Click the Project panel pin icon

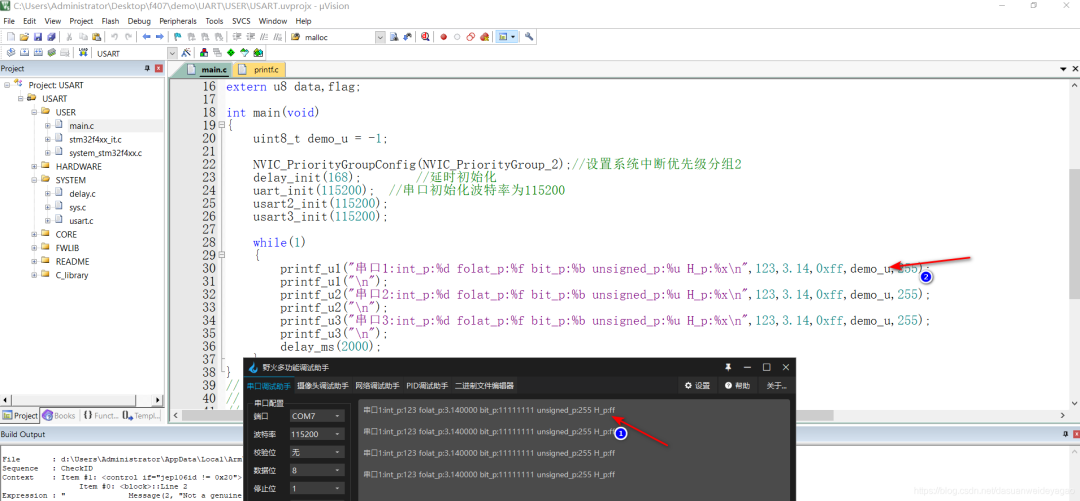click(x=147, y=68)
